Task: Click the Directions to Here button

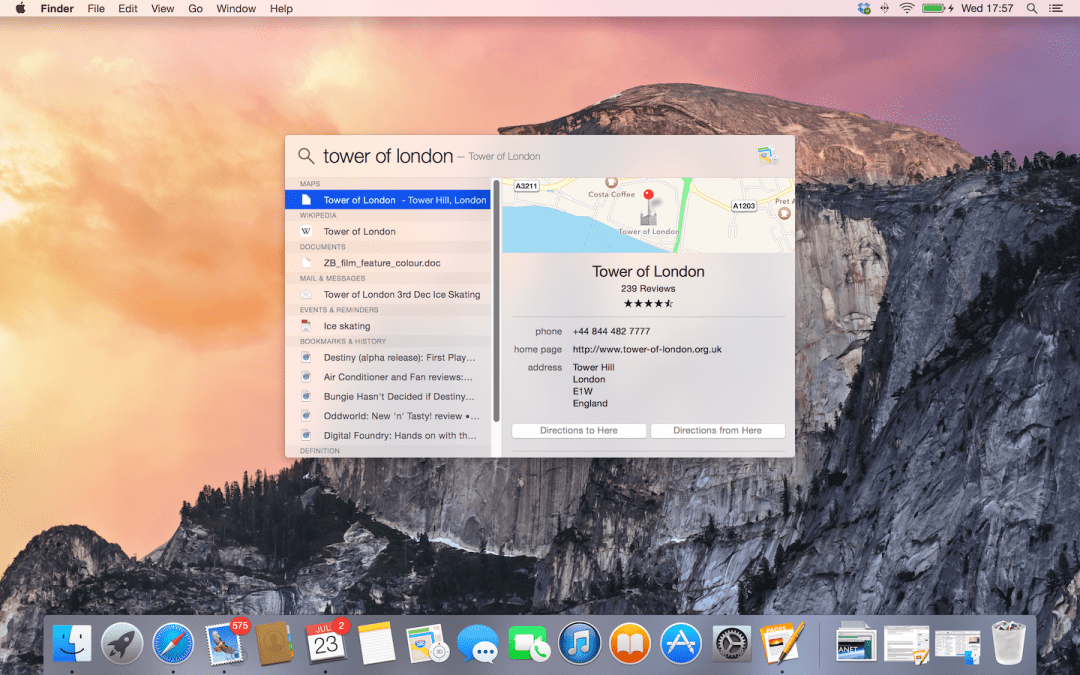Action: (579, 430)
